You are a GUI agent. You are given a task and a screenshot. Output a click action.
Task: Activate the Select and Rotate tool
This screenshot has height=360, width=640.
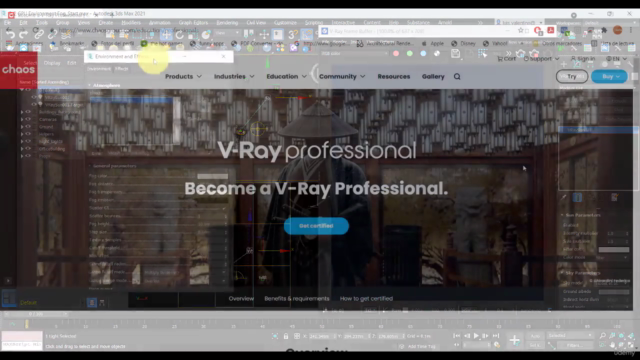(180, 35)
